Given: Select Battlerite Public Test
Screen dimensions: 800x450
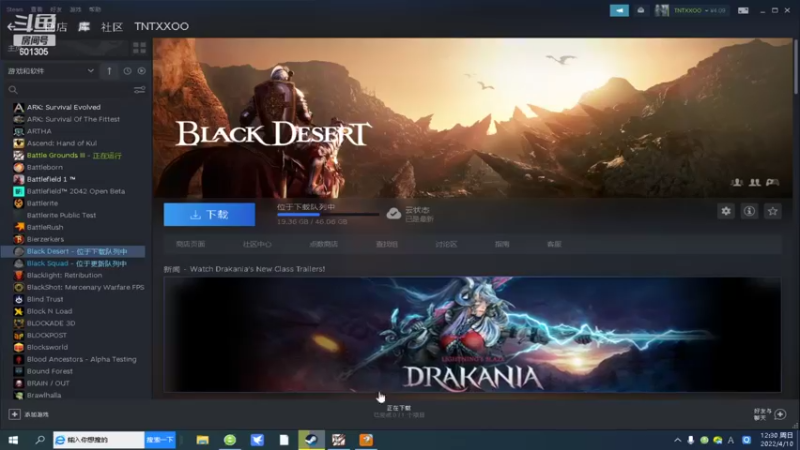Looking at the screenshot, I should point(61,215).
